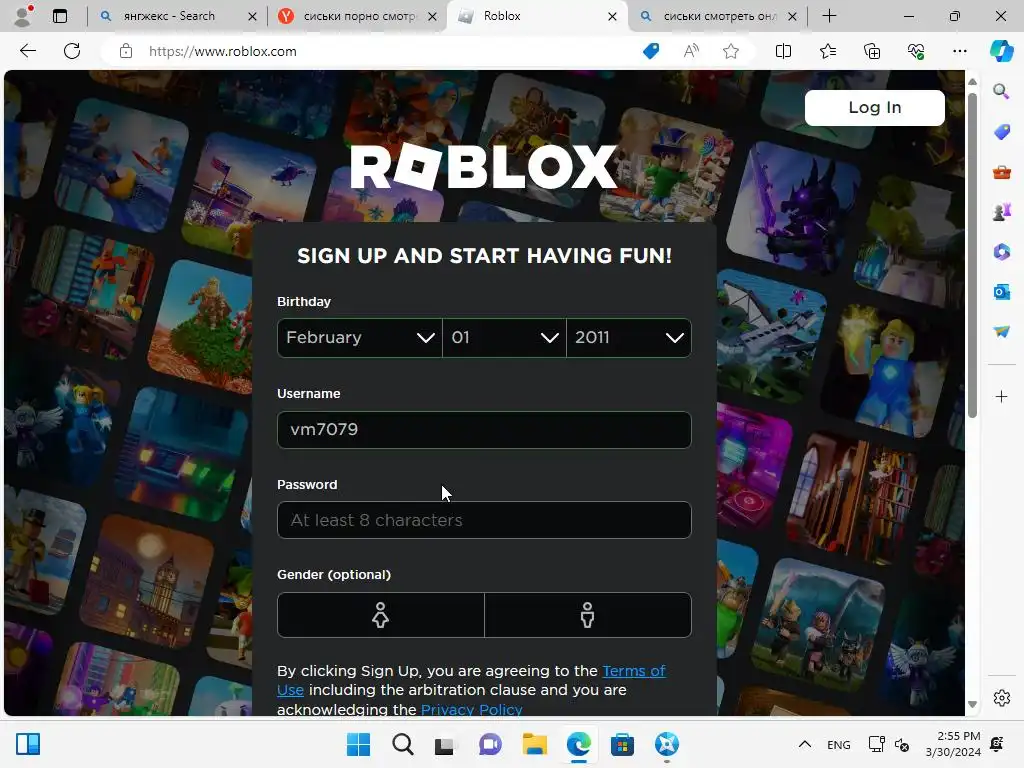Open the taskbar Chat icon
This screenshot has height=768, width=1024.
pyautogui.click(x=490, y=744)
